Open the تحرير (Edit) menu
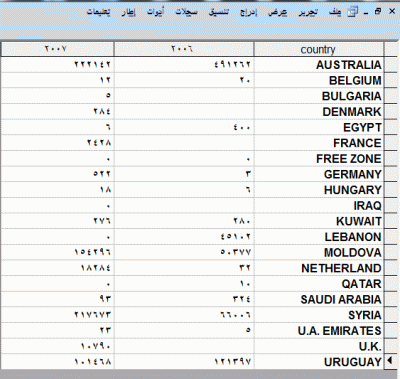The image size is (400, 379). [x=308, y=12]
